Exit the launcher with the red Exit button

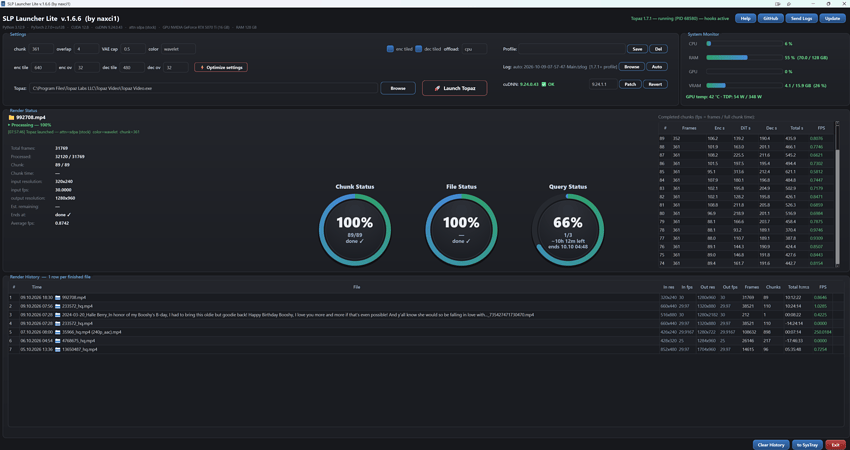[835, 445]
